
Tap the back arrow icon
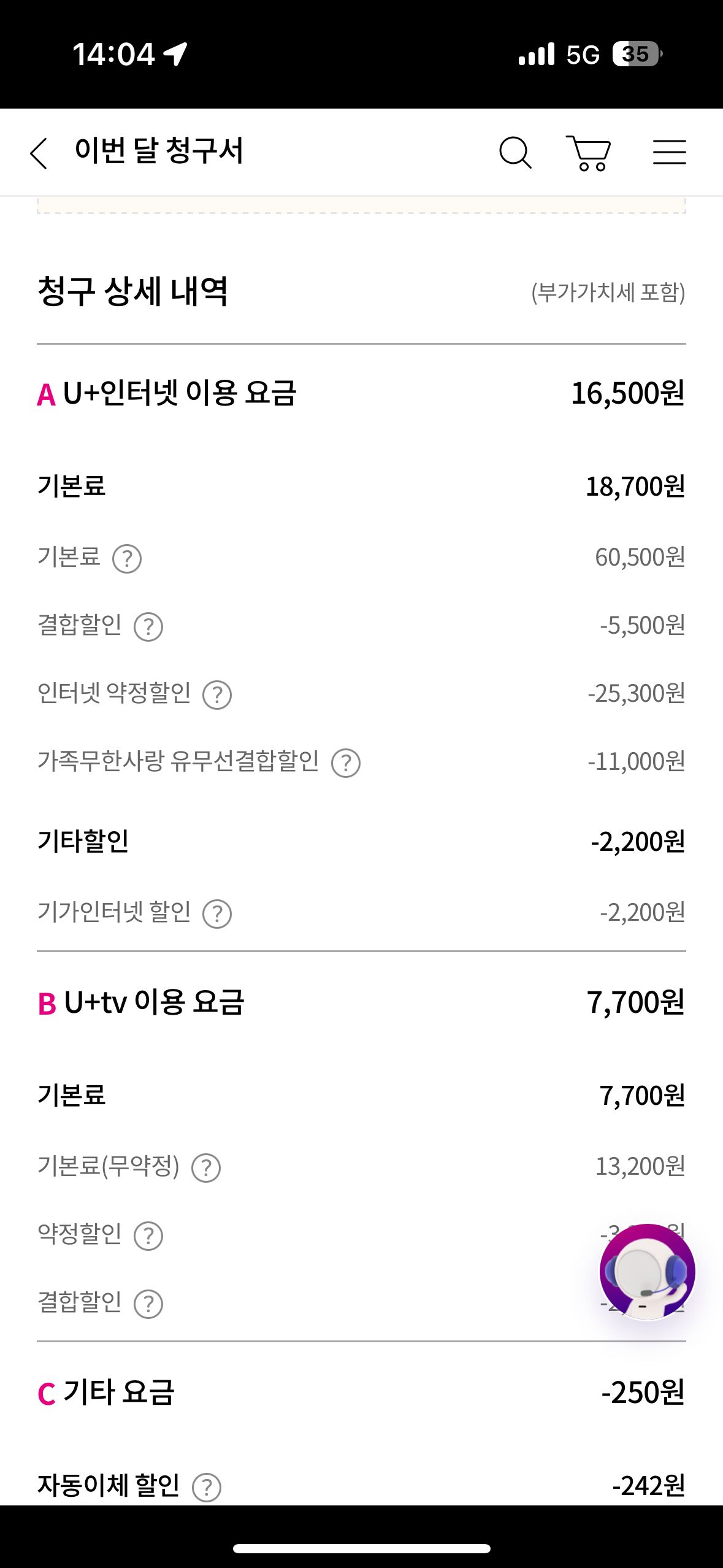(x=39, y=153)
